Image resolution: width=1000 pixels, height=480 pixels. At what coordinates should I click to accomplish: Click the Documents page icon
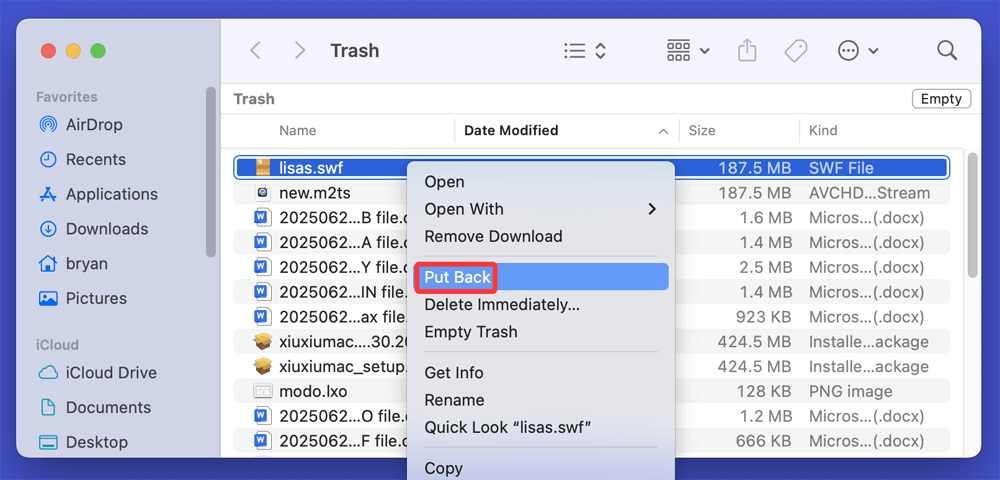point(48,407)
